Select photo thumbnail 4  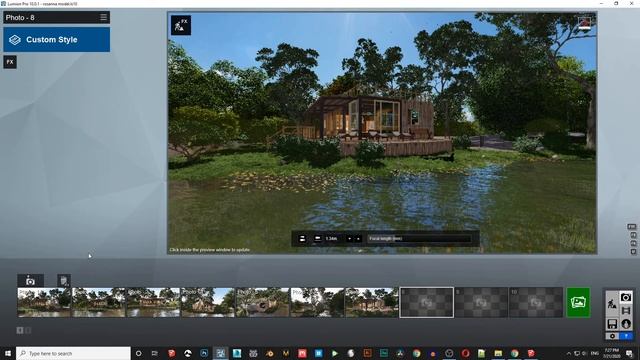coord(208,302)
